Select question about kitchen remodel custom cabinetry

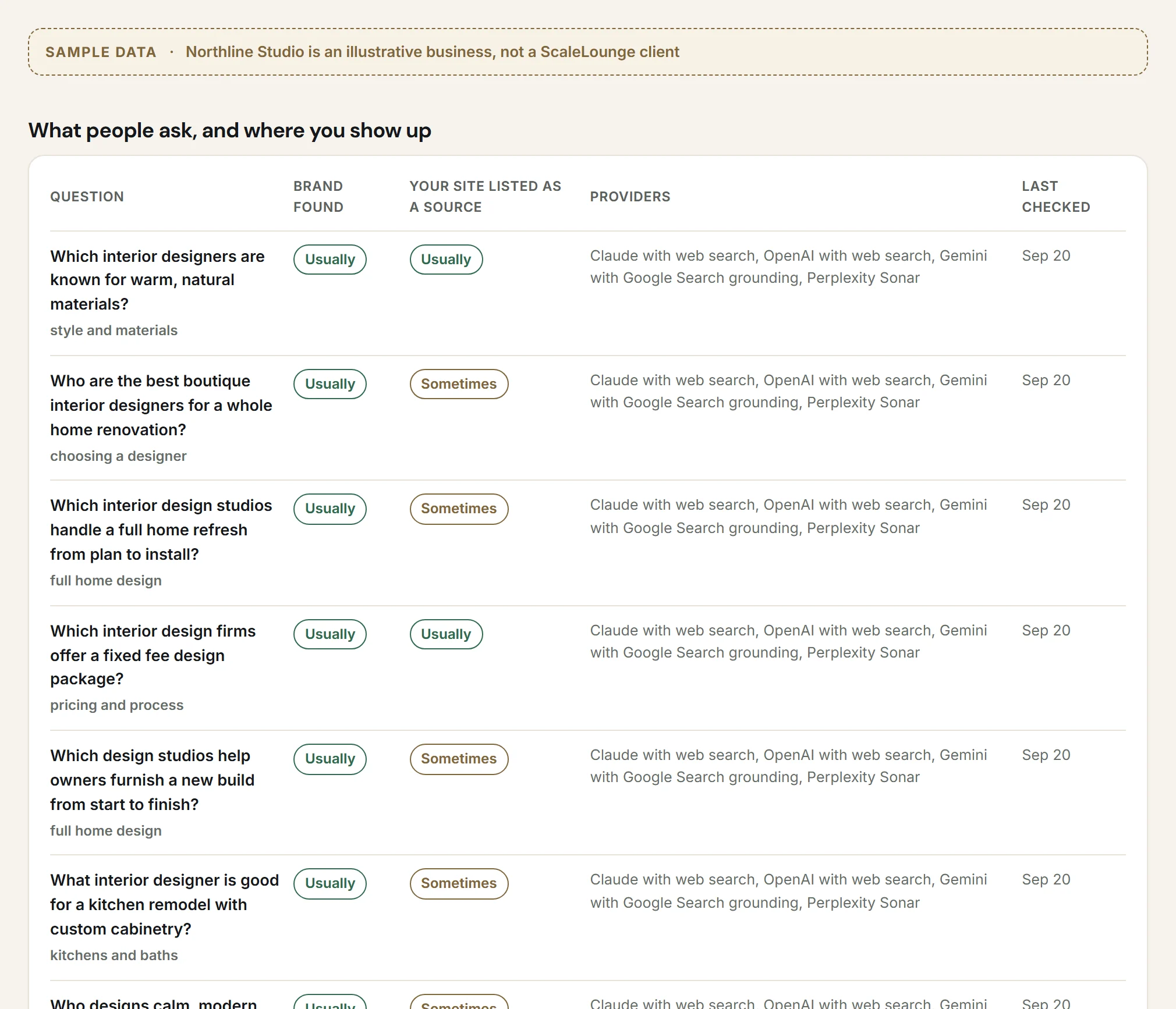(165, 904)
